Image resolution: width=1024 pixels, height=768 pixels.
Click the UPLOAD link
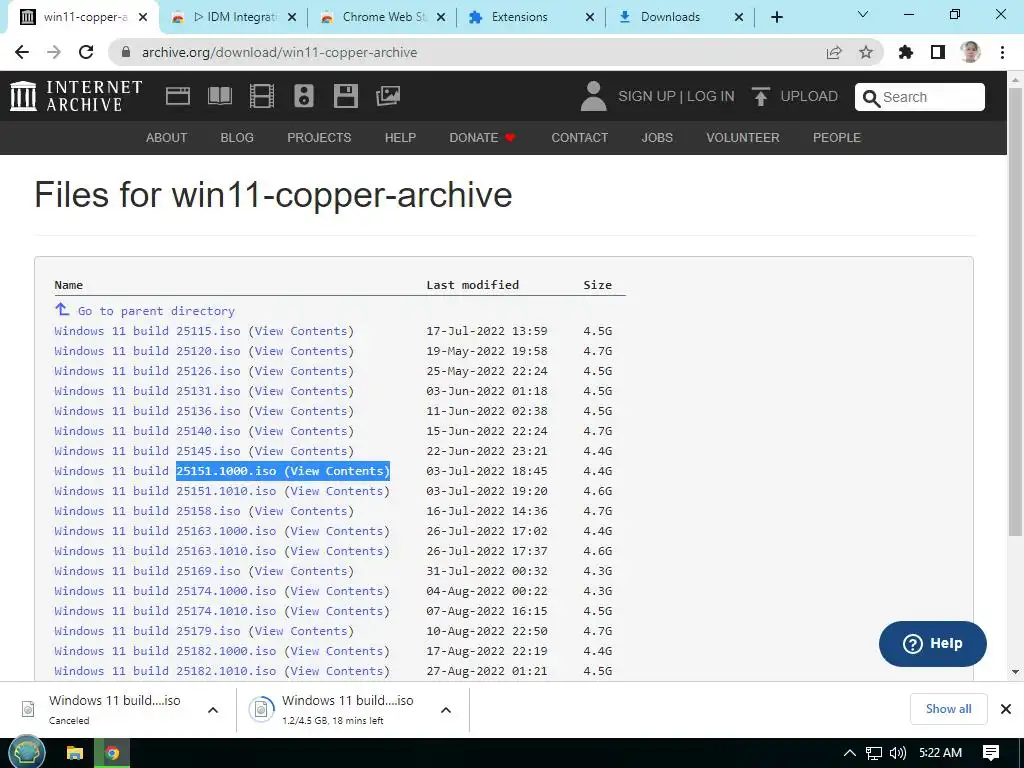pos(808,96)
